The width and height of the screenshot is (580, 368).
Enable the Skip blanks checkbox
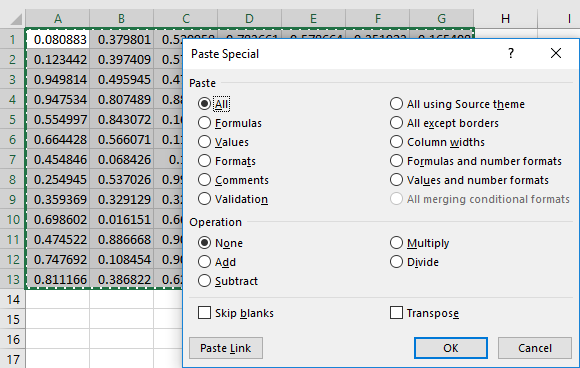click(205, 313)
